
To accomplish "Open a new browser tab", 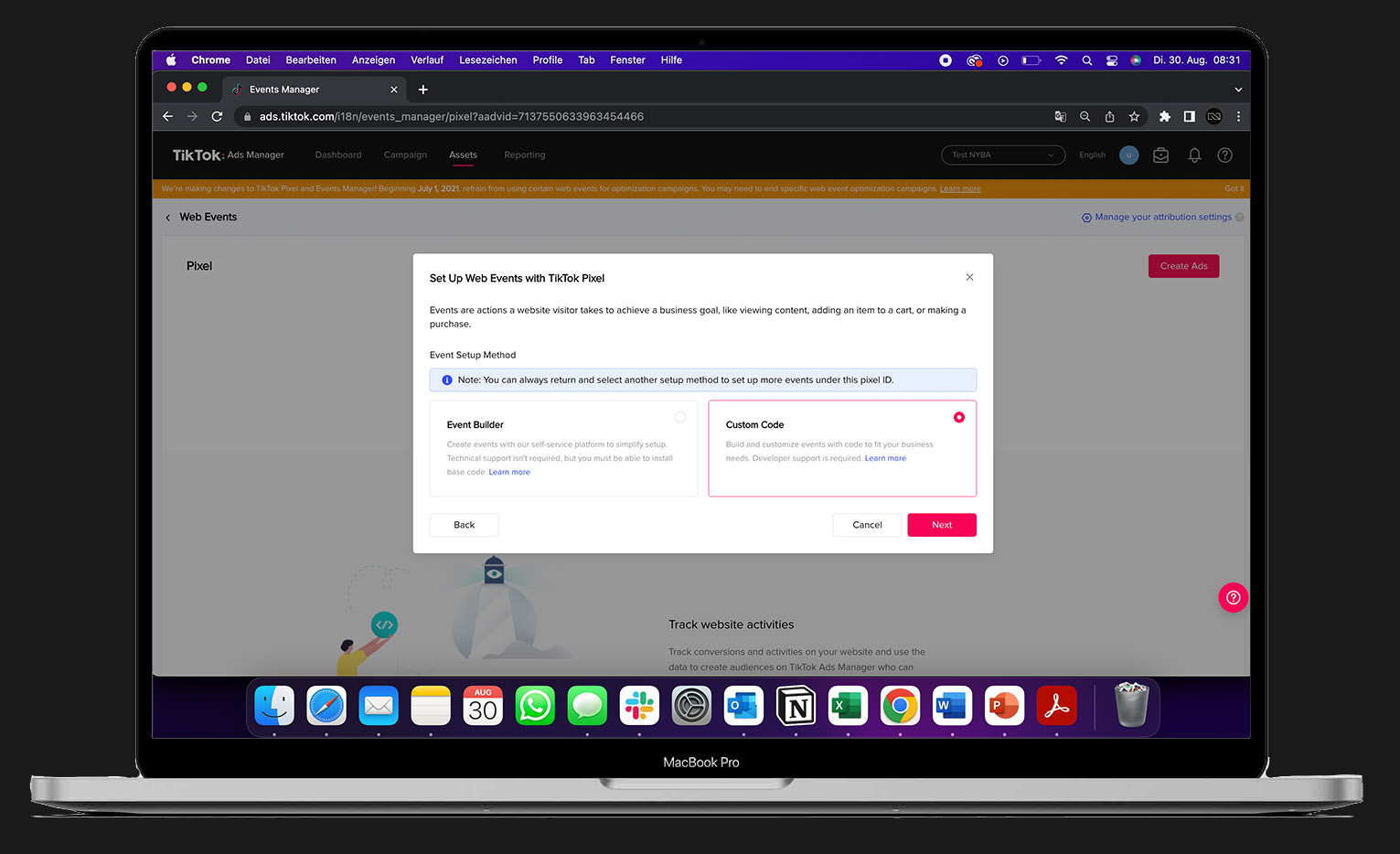I will 422,90.
